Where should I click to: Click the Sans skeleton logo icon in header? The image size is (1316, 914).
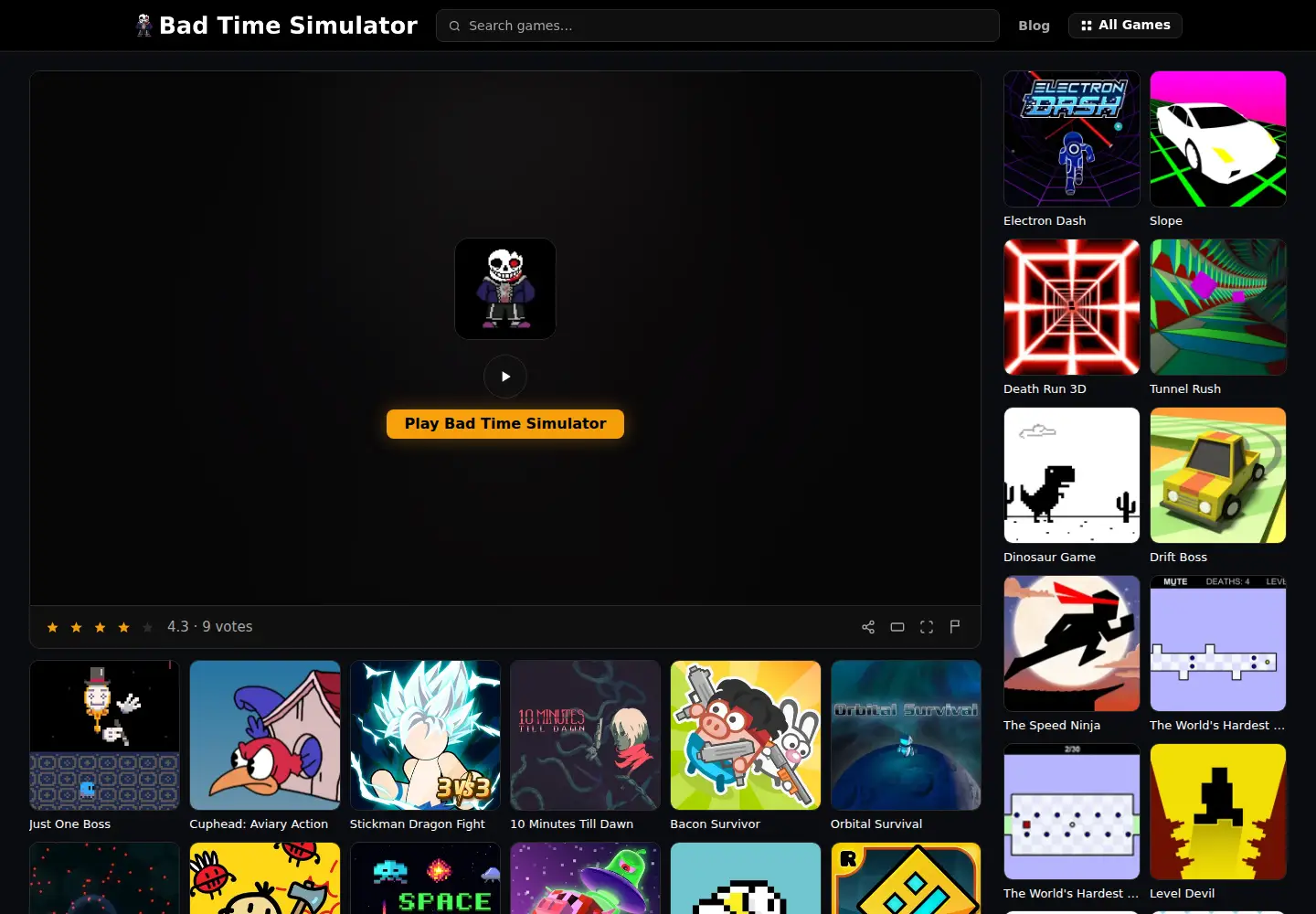[143, 26]
